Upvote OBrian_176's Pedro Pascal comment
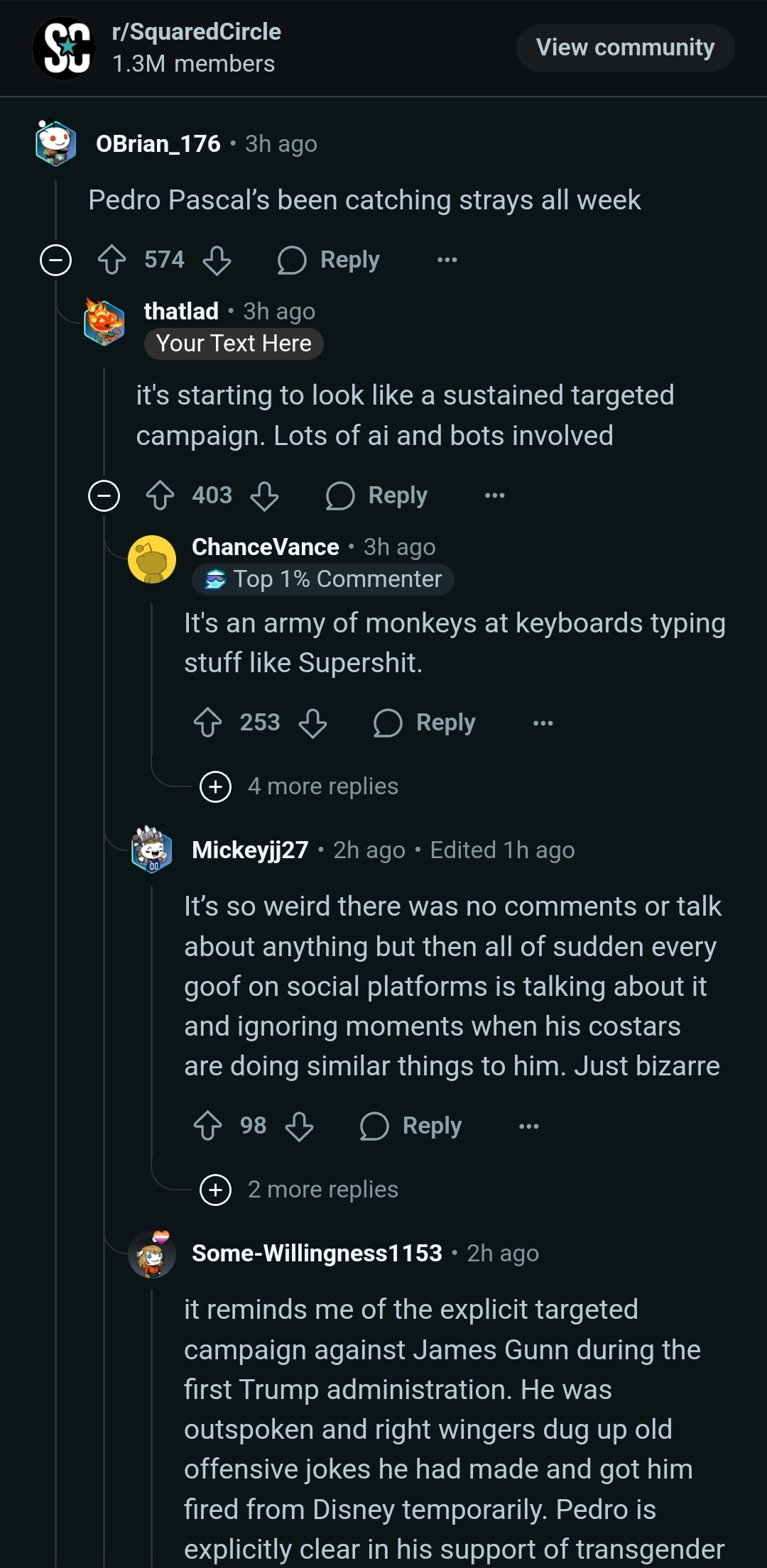Screen dimensions: 767x1568 pyautogui.click(x=111, y=260)
